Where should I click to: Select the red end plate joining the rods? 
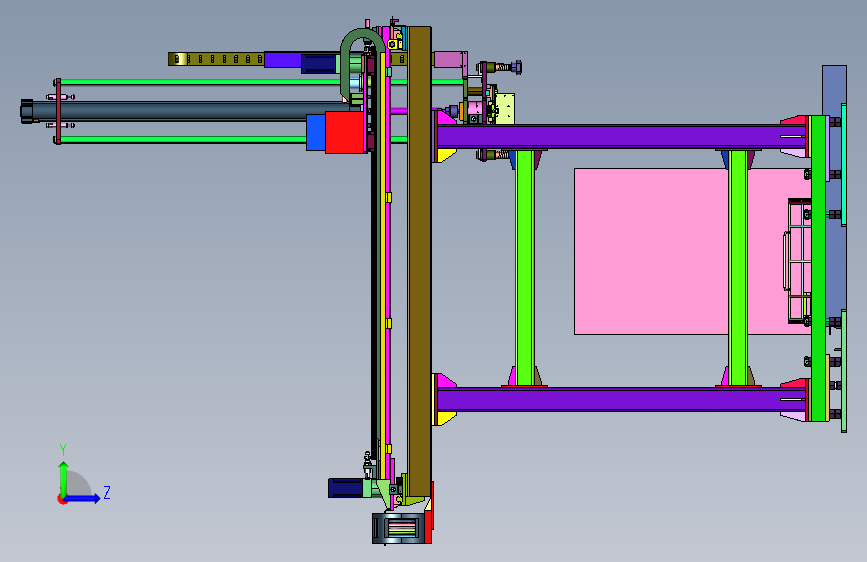58,111
